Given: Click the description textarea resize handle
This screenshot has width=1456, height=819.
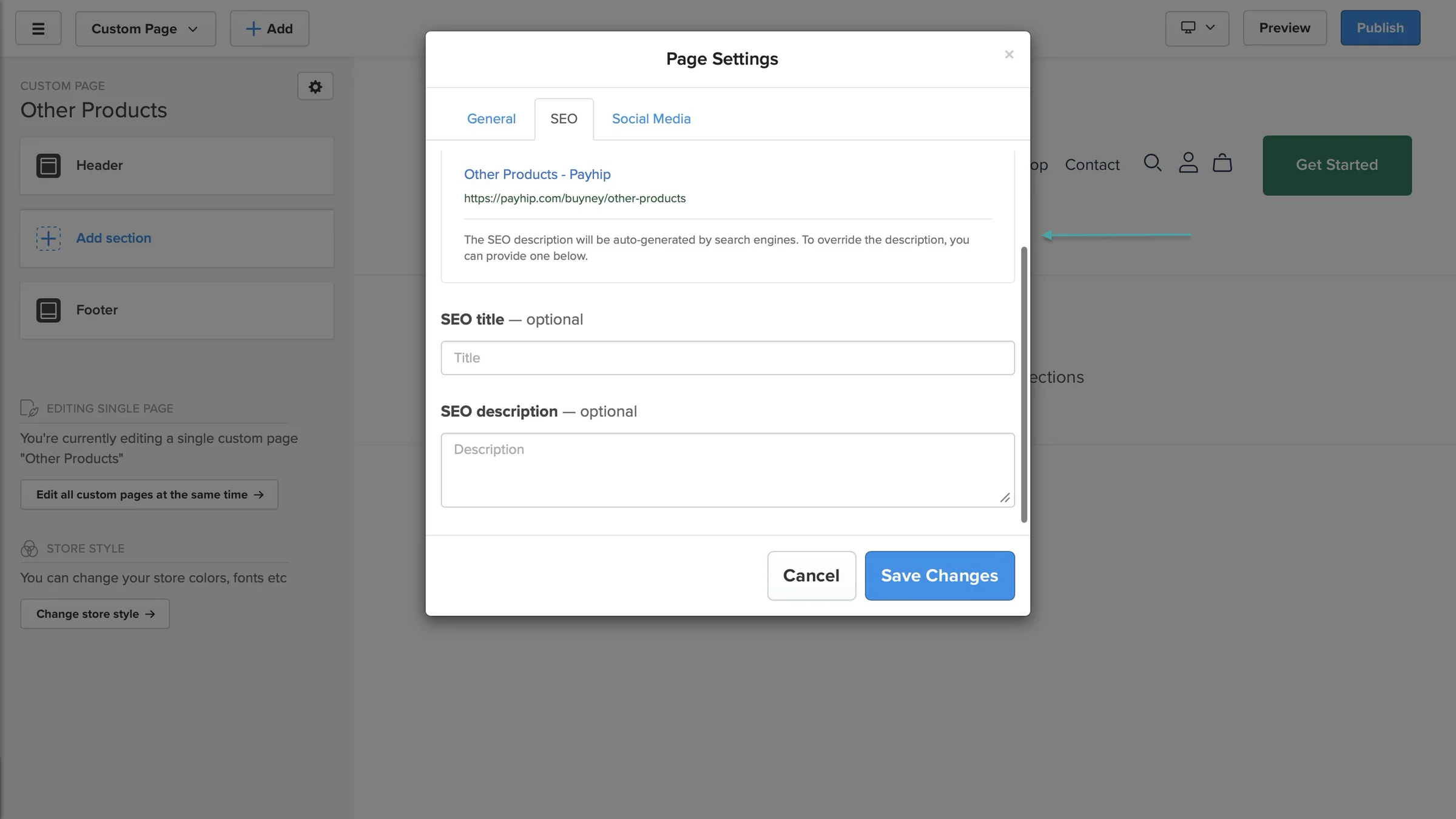Looking at the screenshot, I should (1005, 498).
